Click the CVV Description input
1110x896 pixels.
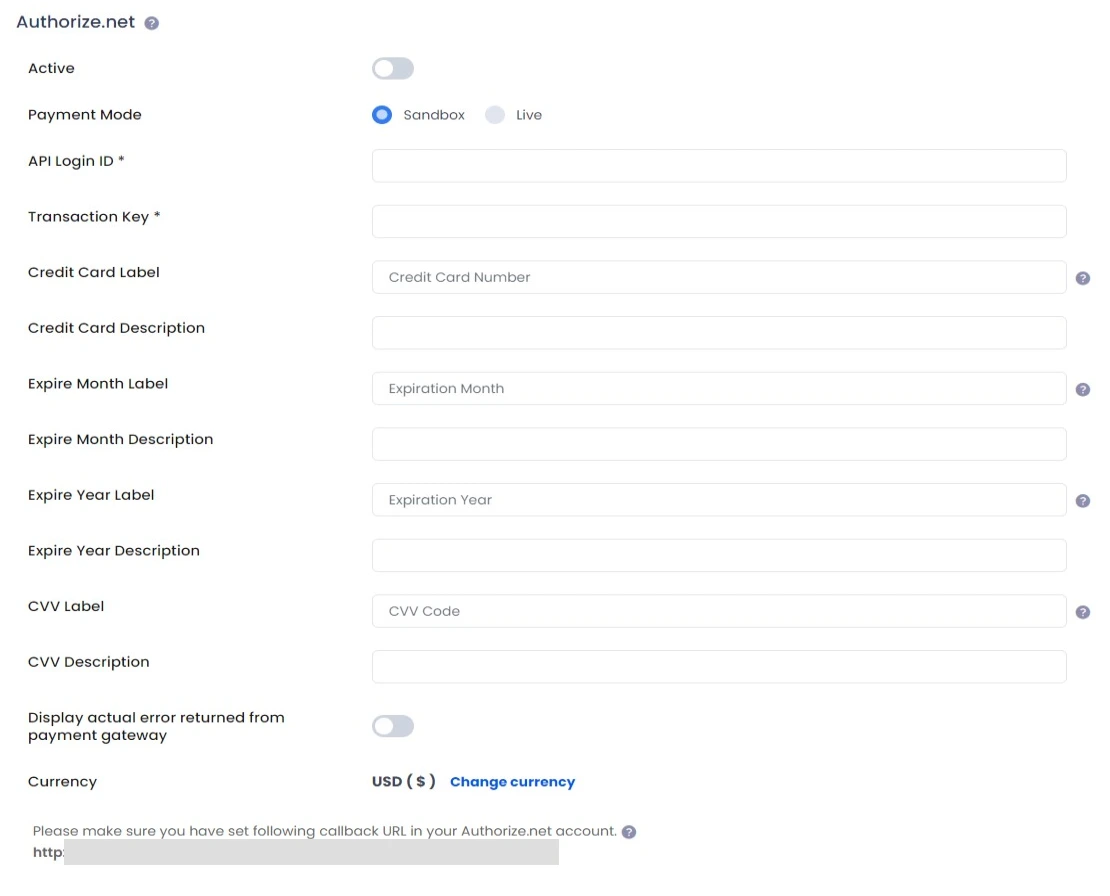click(x=719, y=667)
